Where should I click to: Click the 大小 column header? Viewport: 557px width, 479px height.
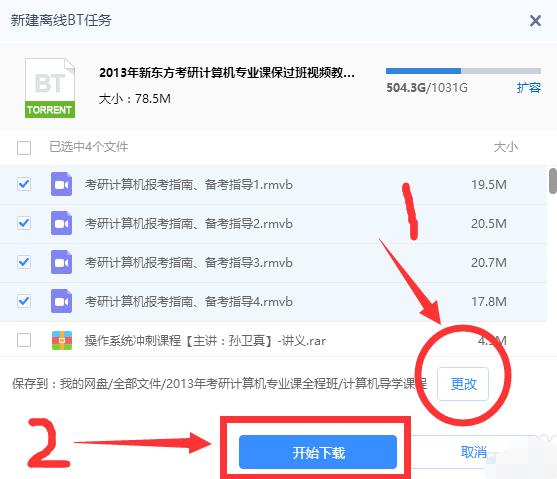[505, 147]
